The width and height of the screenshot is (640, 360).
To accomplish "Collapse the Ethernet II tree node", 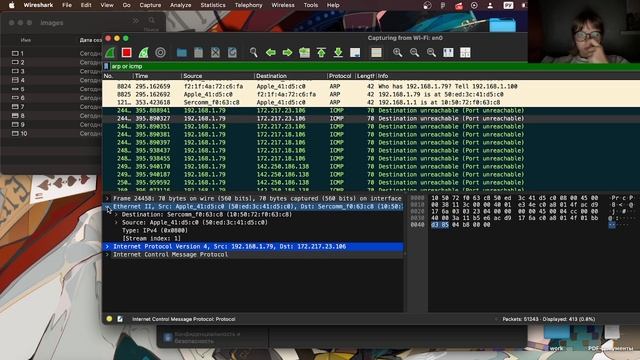I will (107, 207).
